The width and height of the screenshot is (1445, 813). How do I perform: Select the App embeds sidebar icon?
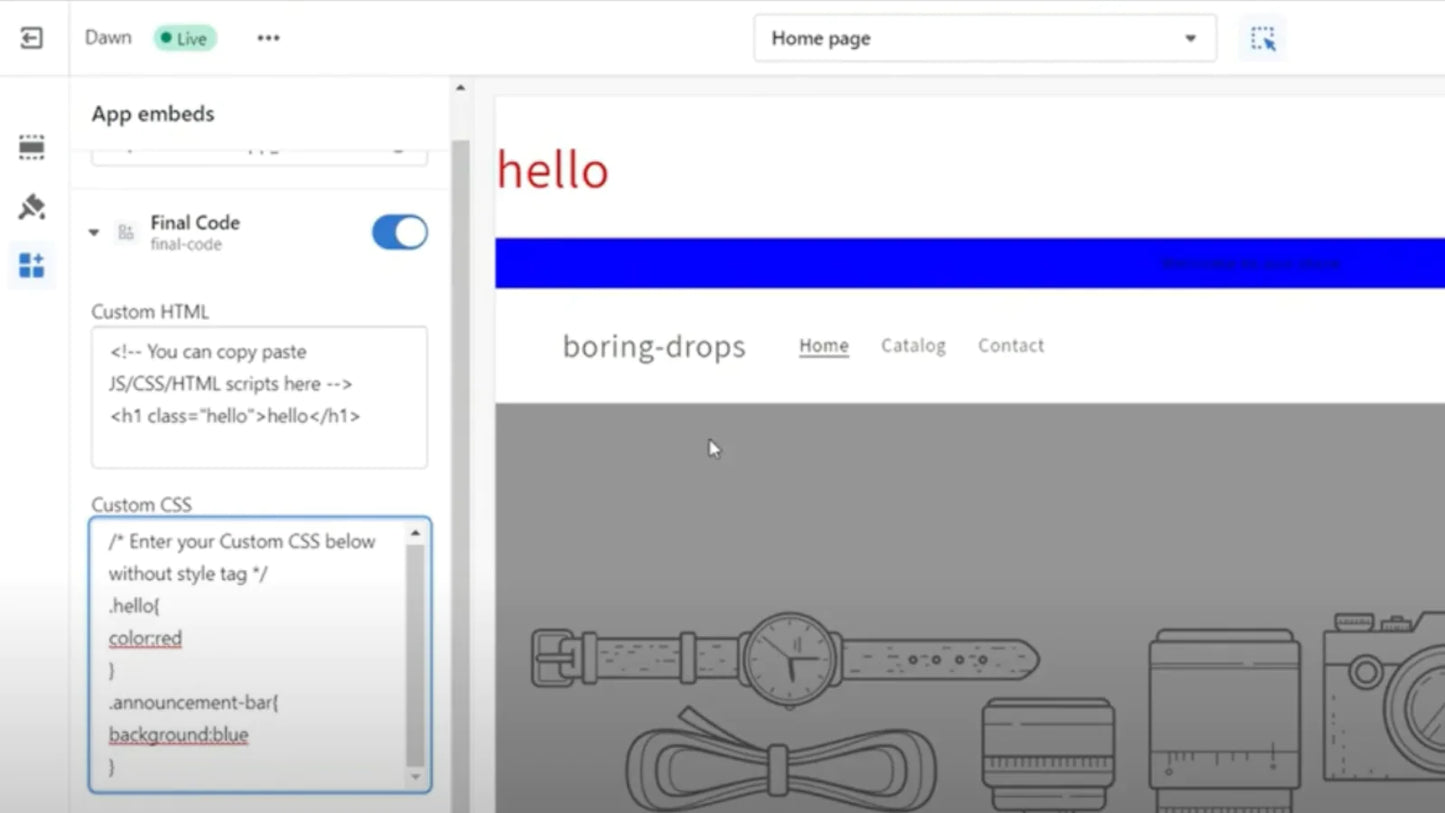pos(32,266)
